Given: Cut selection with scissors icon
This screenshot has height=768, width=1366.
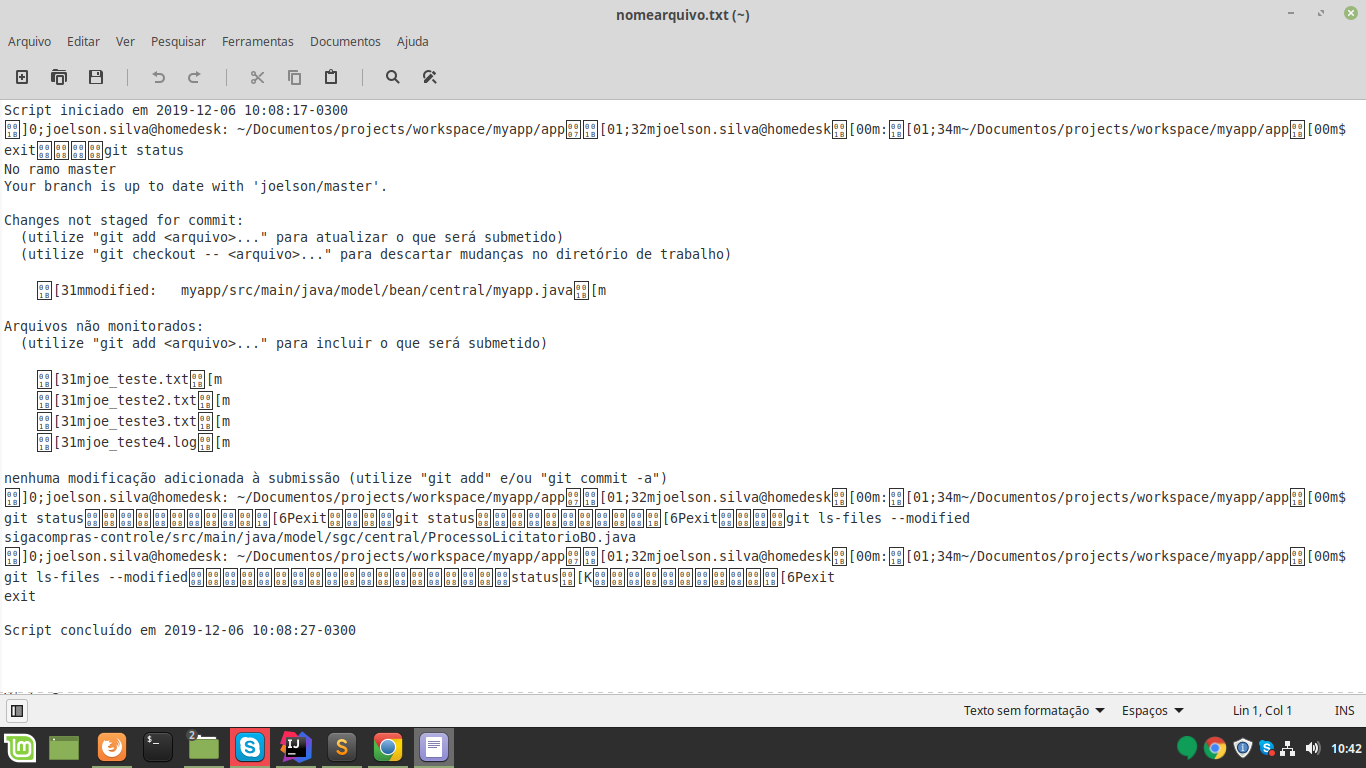Looking at the screenshot, I should [257, 77].
